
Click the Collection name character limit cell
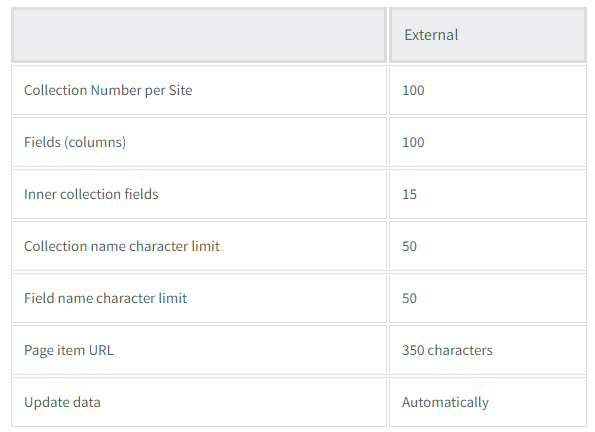click(199, 246)
